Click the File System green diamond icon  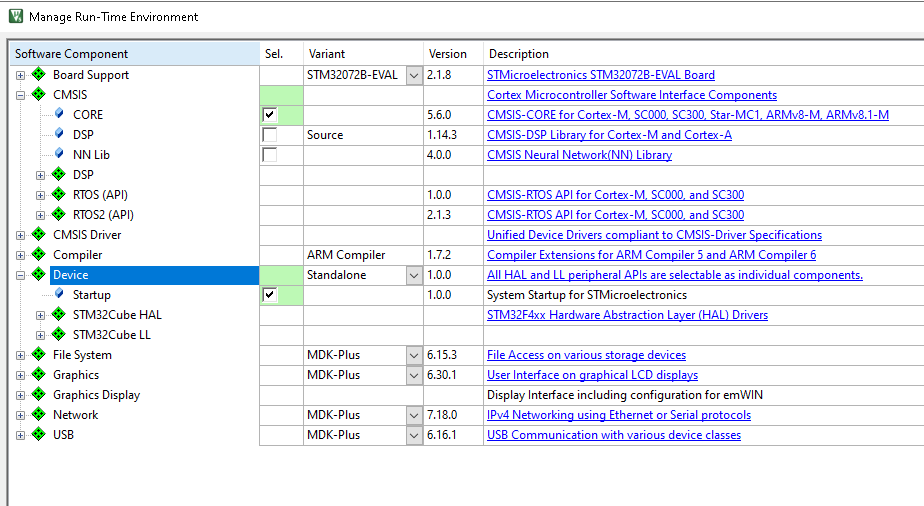(x=39, y=355)
